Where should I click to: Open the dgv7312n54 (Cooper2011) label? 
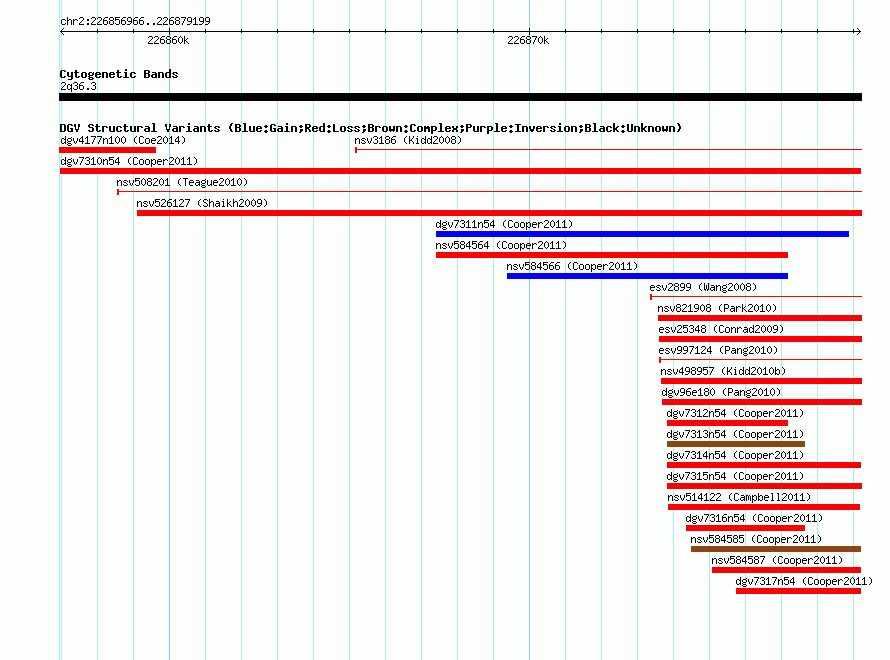(735, 413)
